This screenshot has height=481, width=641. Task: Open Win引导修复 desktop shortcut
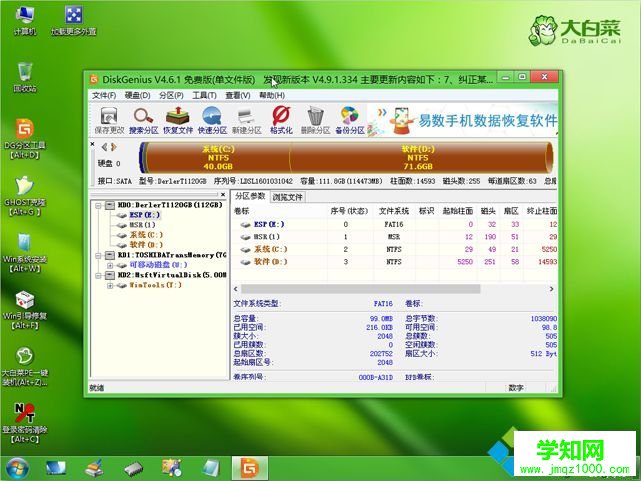[x=25, y=309]
